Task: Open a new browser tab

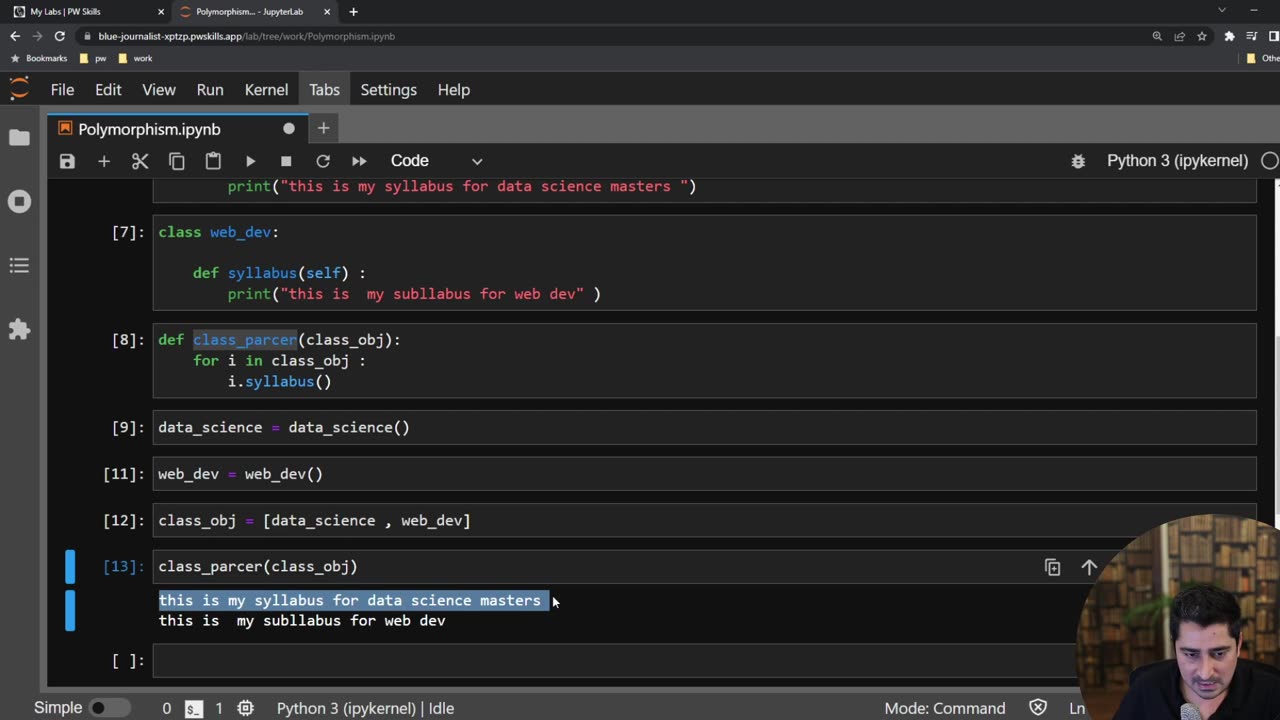Action: (x=353, y=12)
